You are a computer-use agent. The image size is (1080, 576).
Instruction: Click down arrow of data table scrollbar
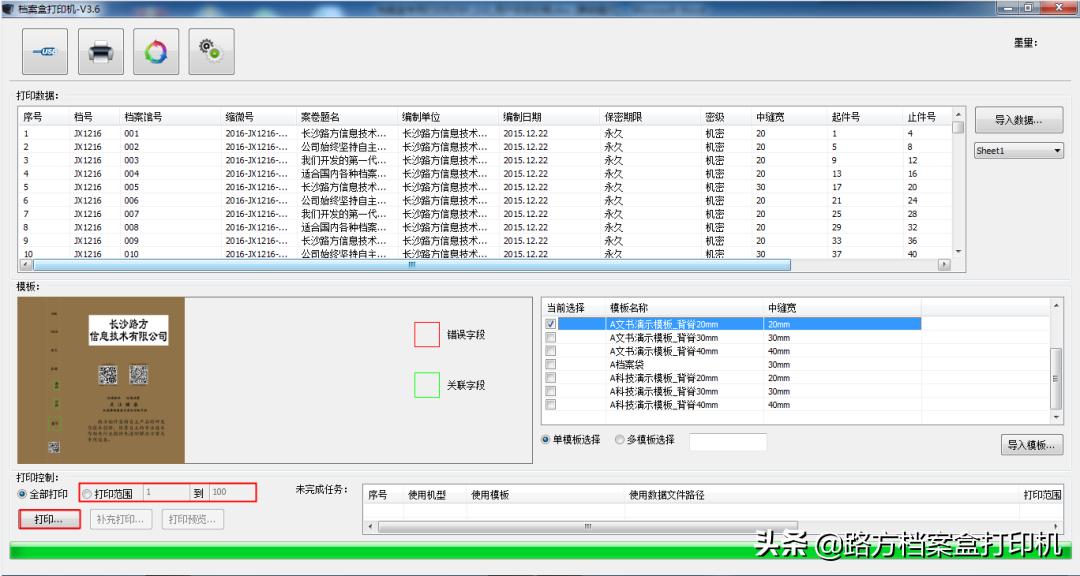click(957, 253)
